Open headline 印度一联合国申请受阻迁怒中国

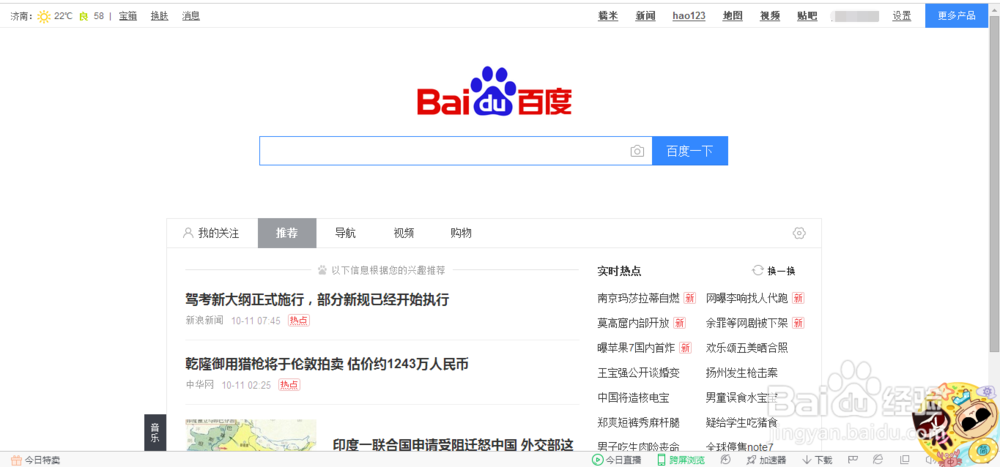click(x=453, y=445)
